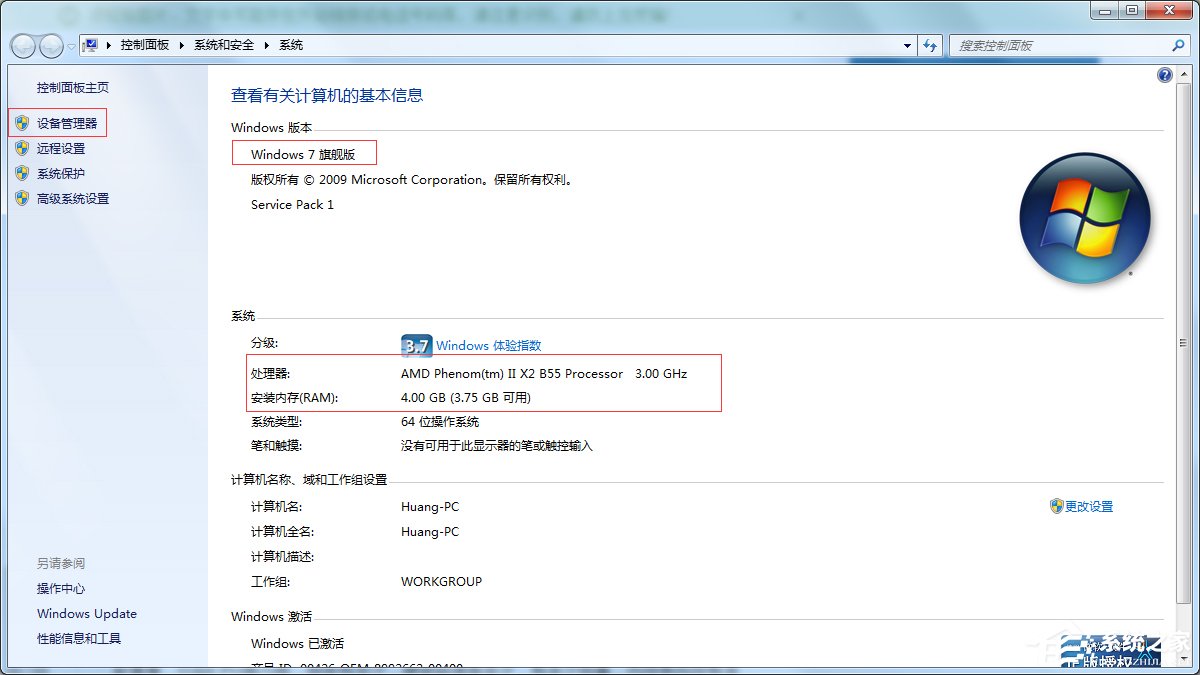Screen dimensions: 1200x675
Task: Click the shield icon beside 远程设置
Action: (x=23, y=148)
